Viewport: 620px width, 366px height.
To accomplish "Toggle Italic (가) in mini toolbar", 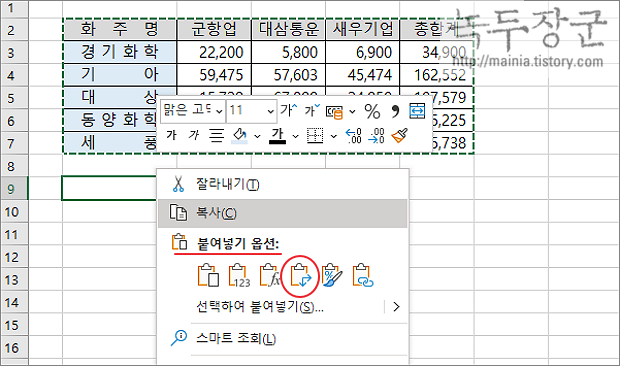I will pyautogui.click(x=193, y=135).
